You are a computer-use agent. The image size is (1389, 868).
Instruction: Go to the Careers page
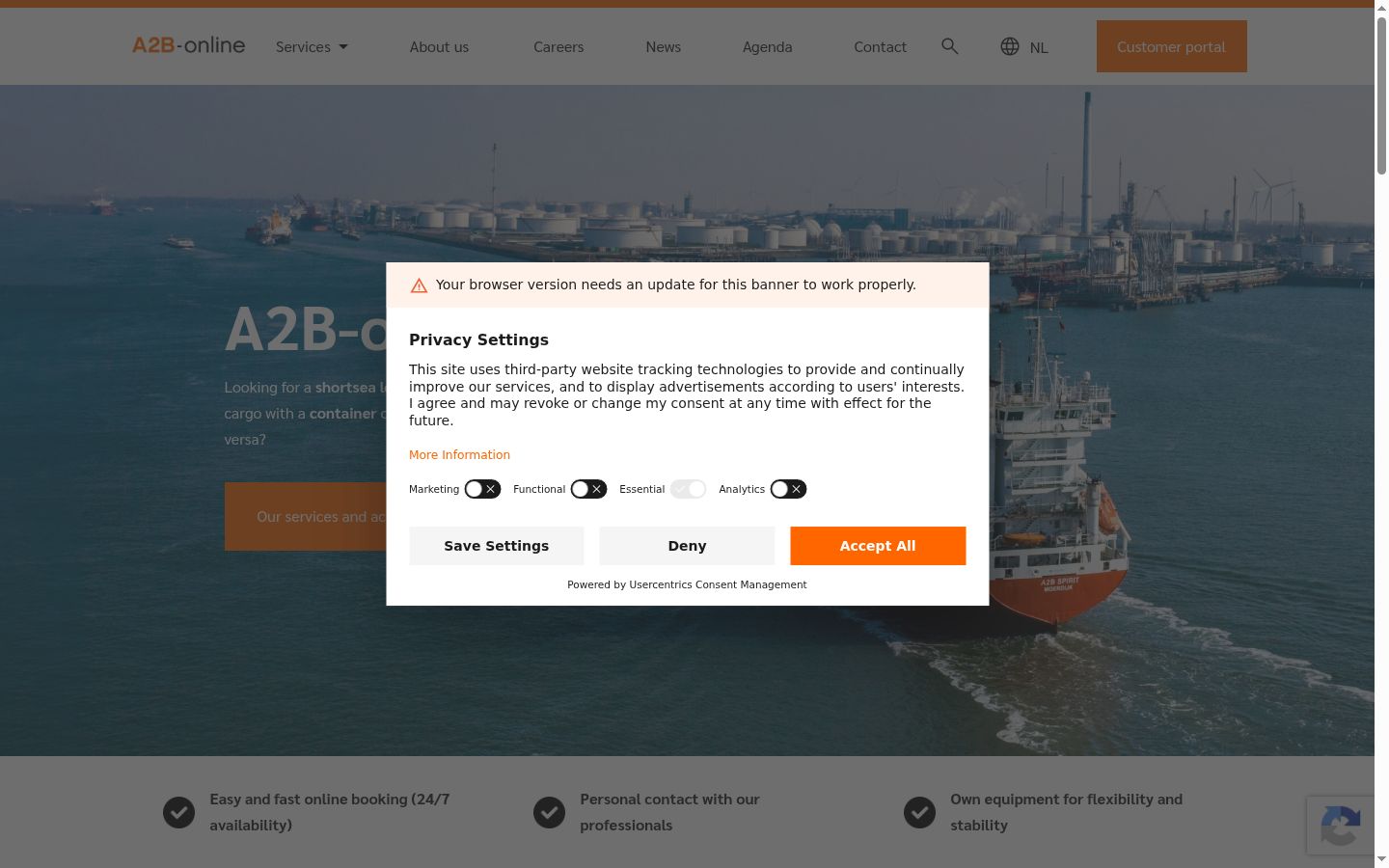(x=558, y=46)
